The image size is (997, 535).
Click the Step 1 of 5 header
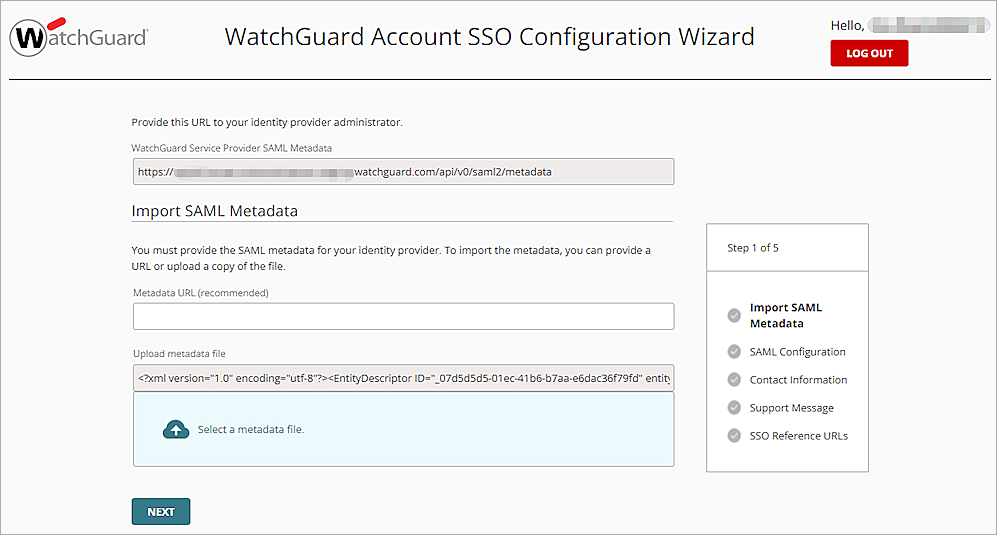(753, 248)
